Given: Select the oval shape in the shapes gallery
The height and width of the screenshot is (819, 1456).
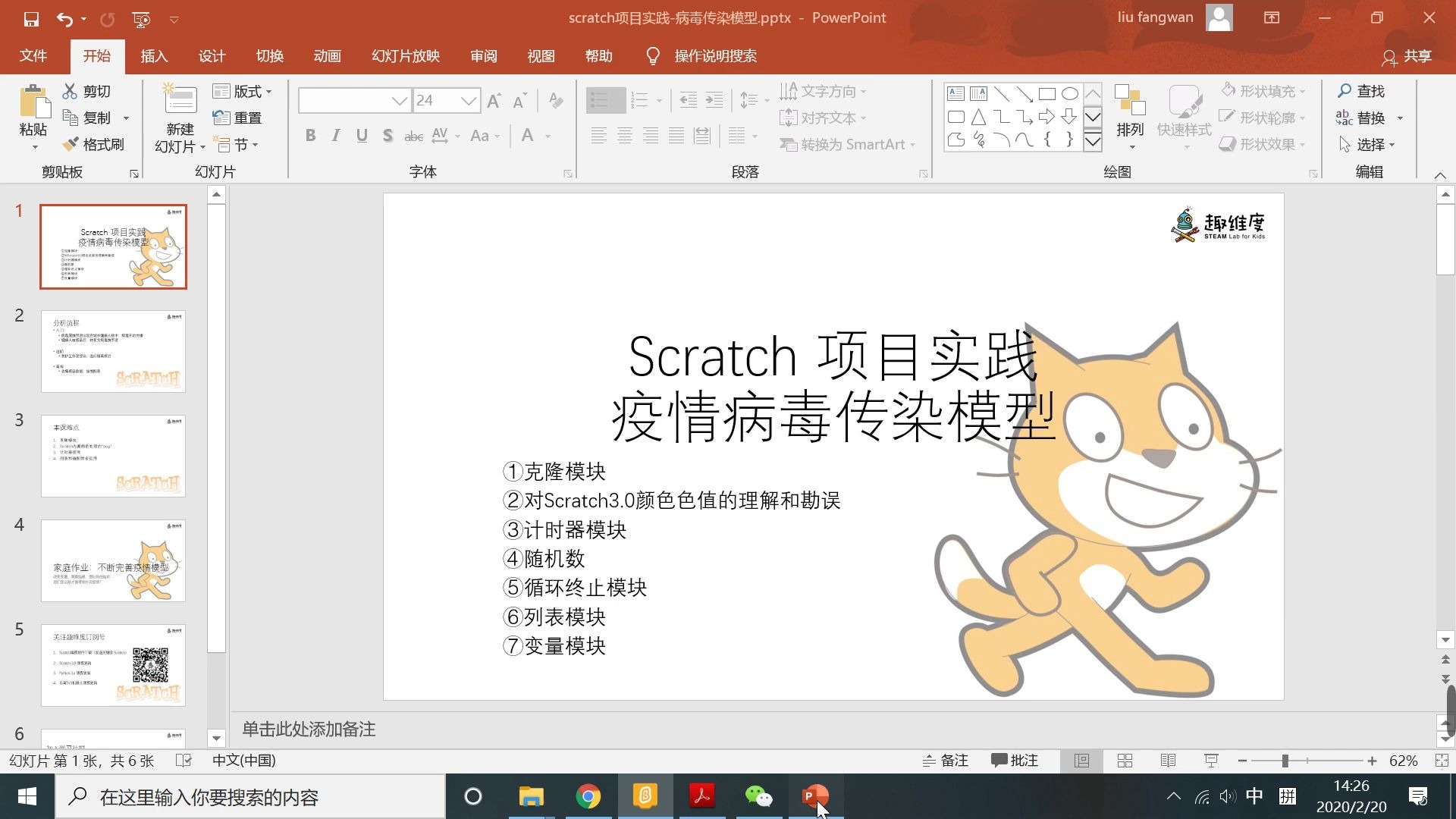Looking at the screenshot, I should click(x=1070, y=94).
